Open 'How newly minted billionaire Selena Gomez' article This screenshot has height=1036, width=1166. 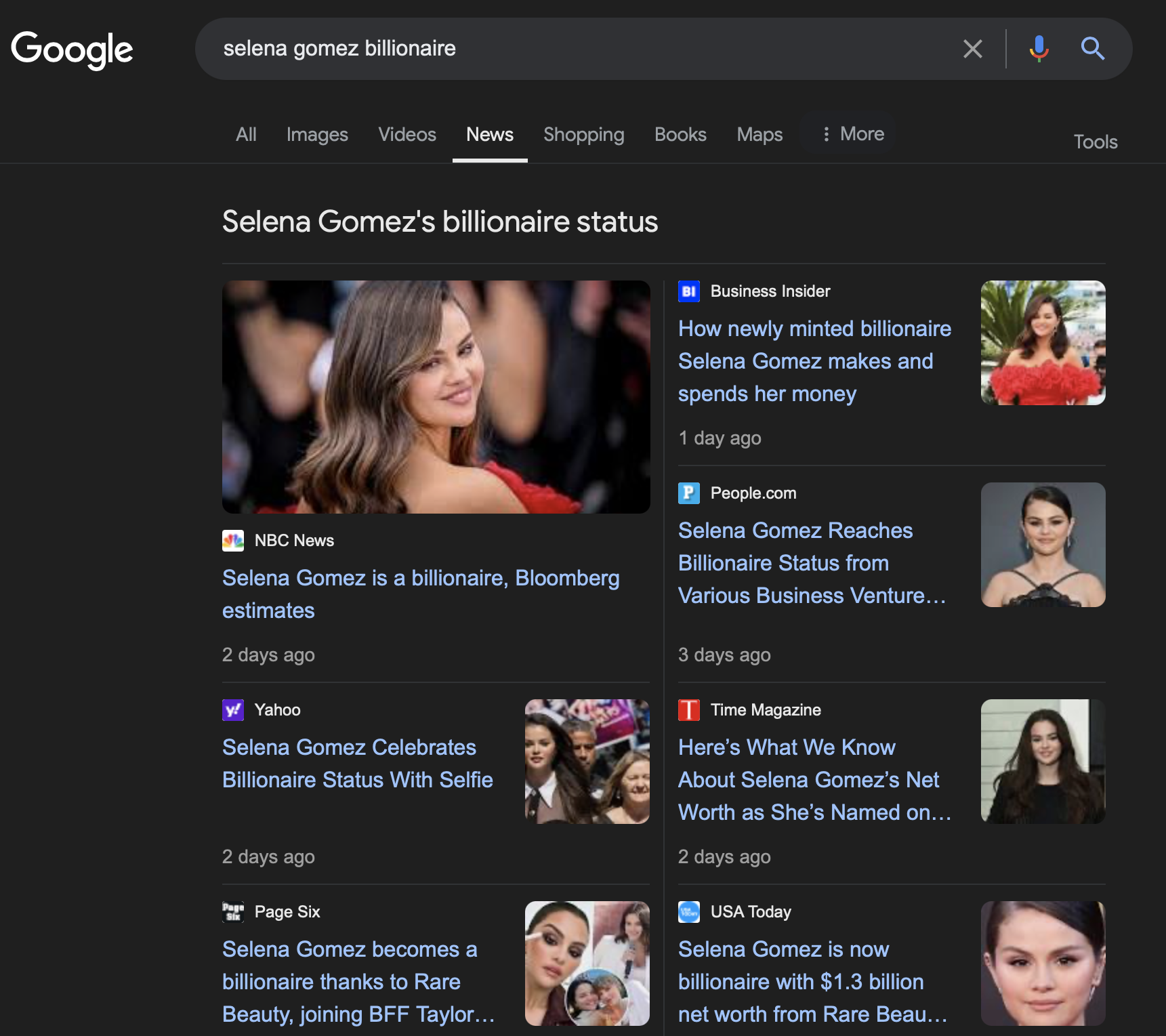(x=814, y=361)
